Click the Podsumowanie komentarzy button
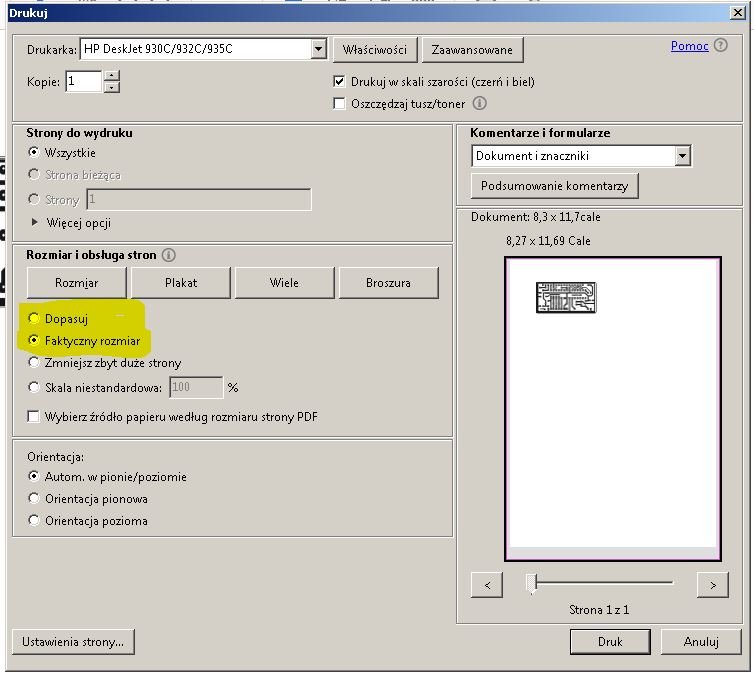Image resolution: width=754 pixels, height=679 pixels. coord(554,186)
